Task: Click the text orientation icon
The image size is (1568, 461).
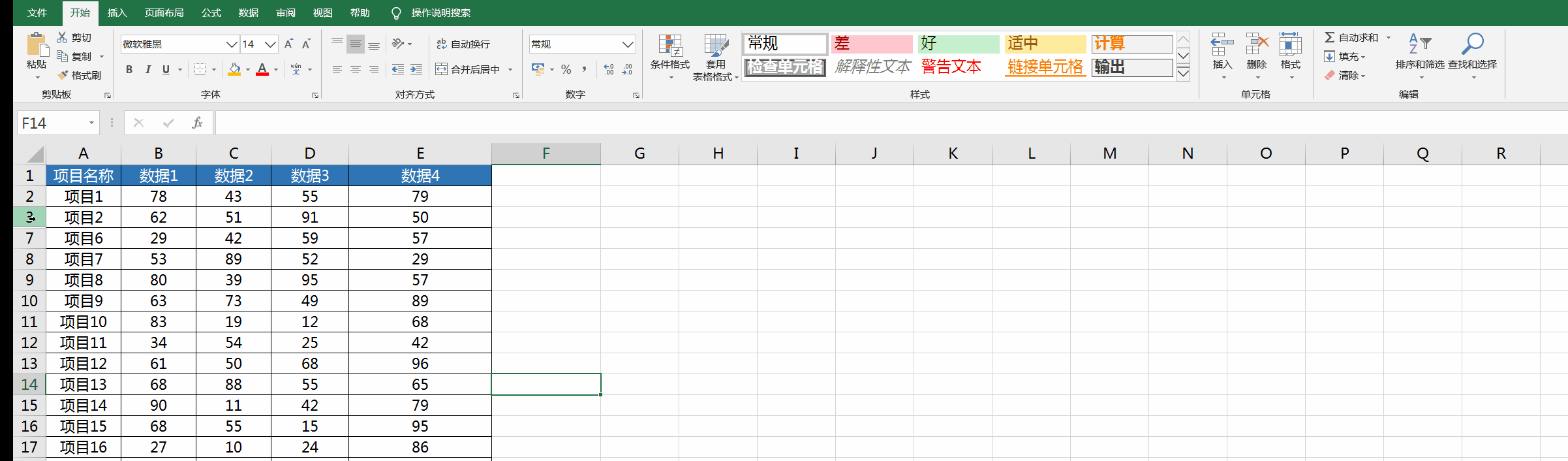Action: [398, 44]
